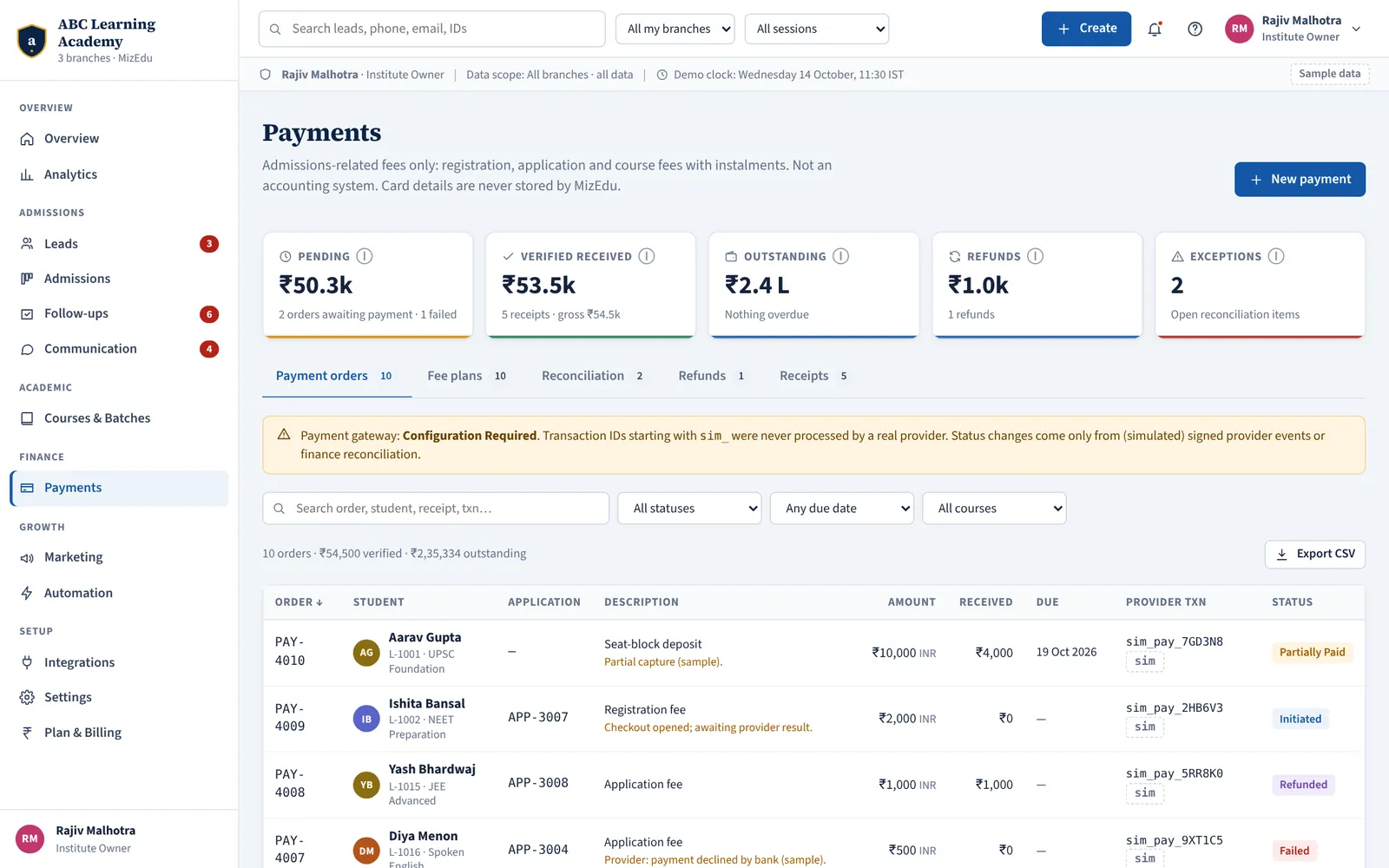This screenshot has height=868, width=1389.
Task: Focus the global search leads field
Action: click(431, 29)
